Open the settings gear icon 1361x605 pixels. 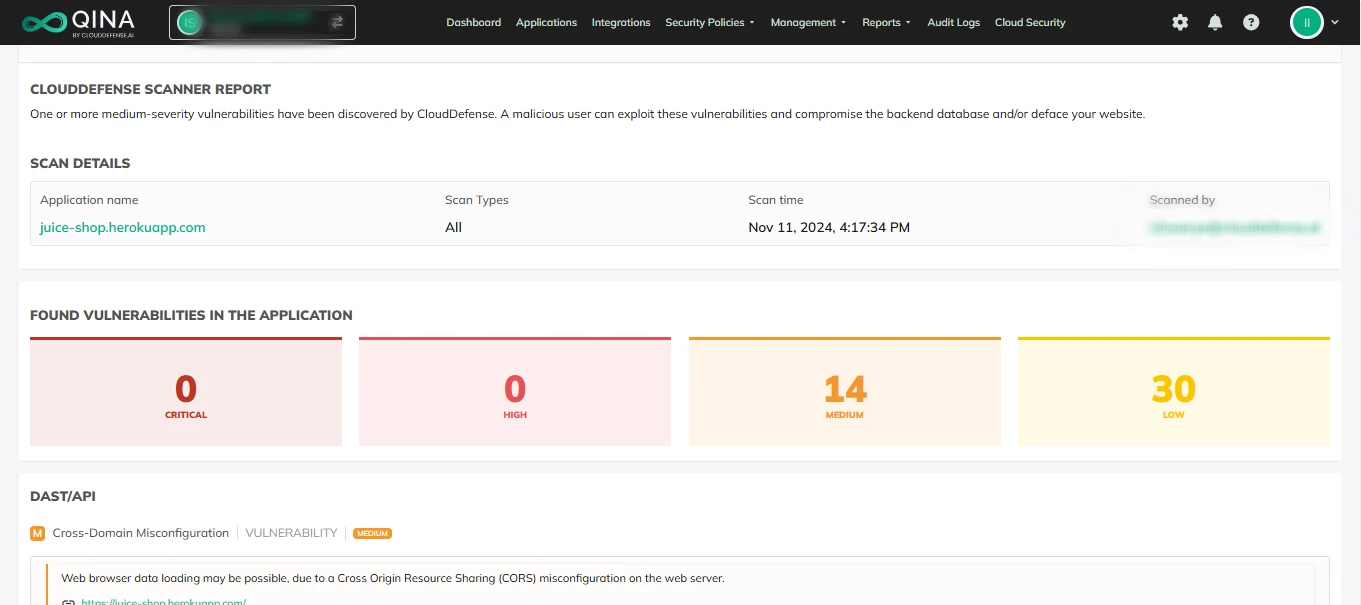point(1180,22)
